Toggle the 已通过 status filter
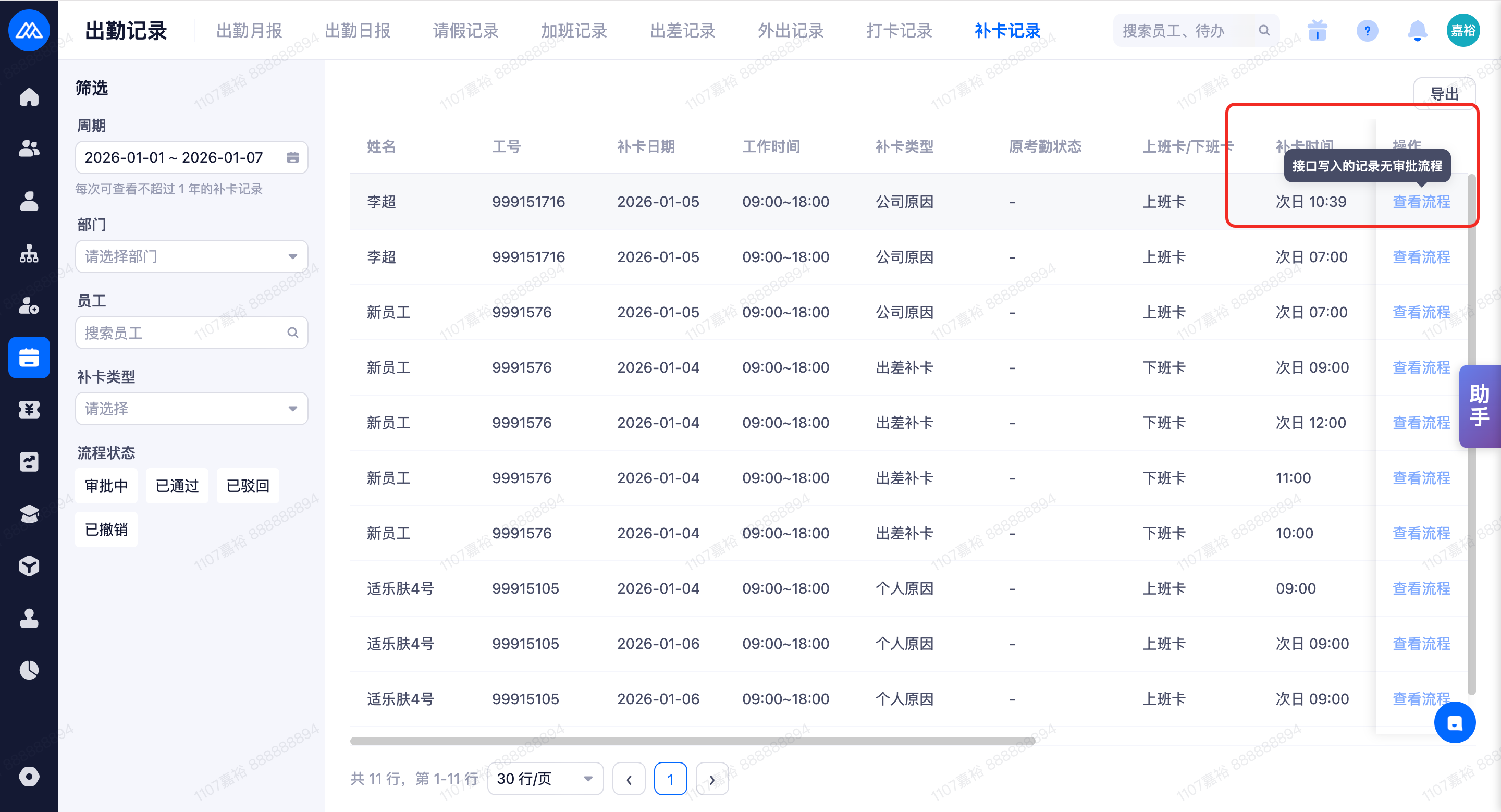The height and width of the screenshot is (812, 1501). pos(177,485)
